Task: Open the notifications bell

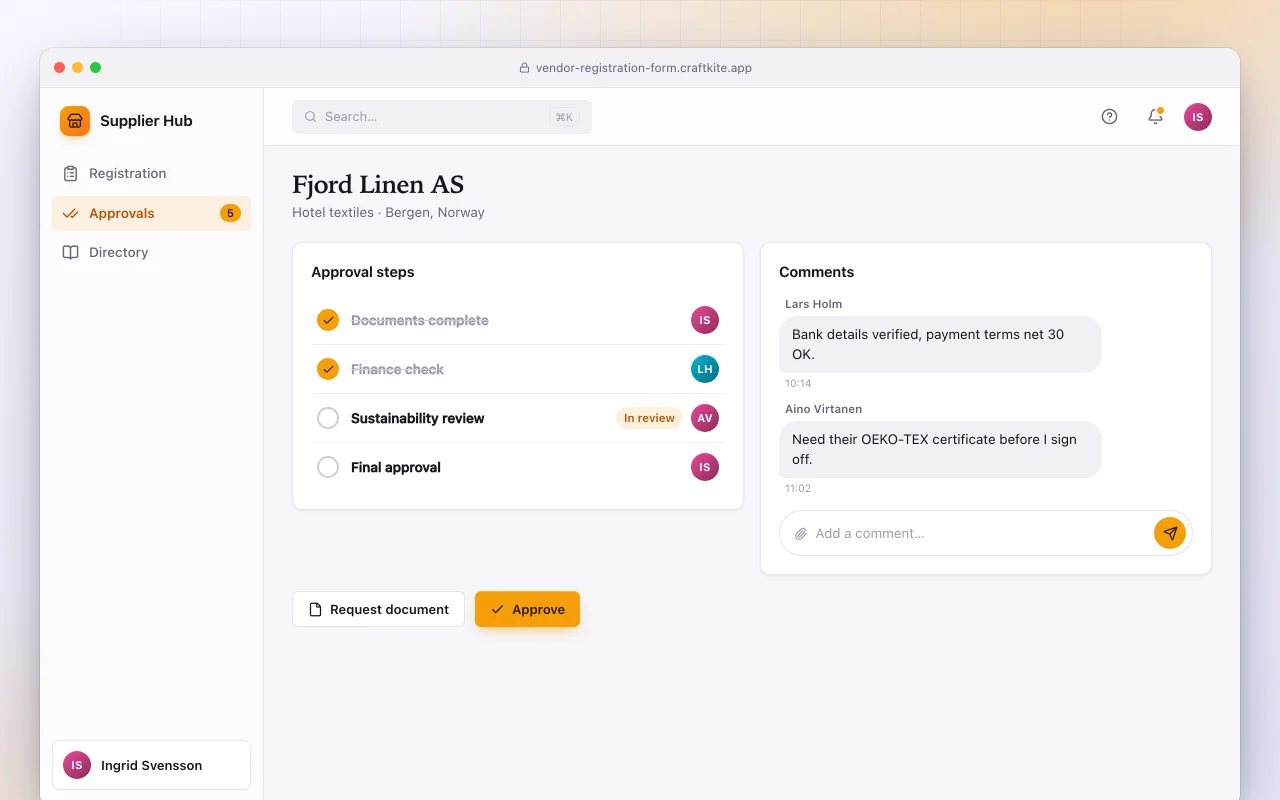Action: [1155, 117]
